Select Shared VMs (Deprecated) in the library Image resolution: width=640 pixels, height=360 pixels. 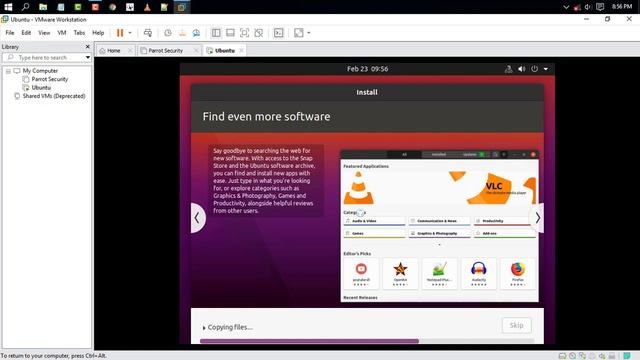coord(54,96)
